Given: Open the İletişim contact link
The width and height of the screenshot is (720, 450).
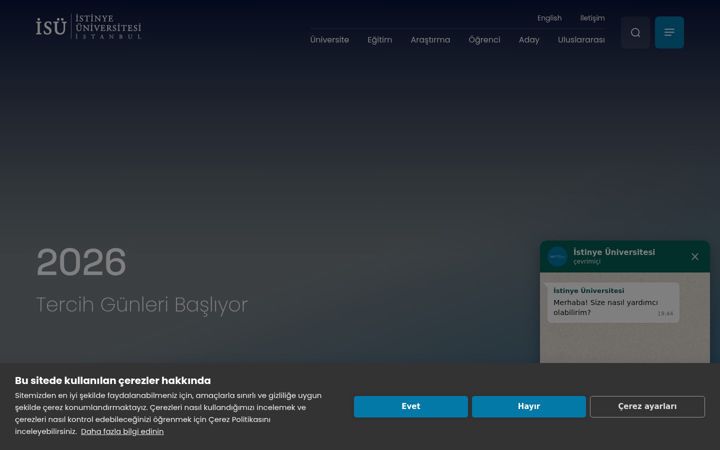Looking at the screenshot, I should [x=592, y=18].
